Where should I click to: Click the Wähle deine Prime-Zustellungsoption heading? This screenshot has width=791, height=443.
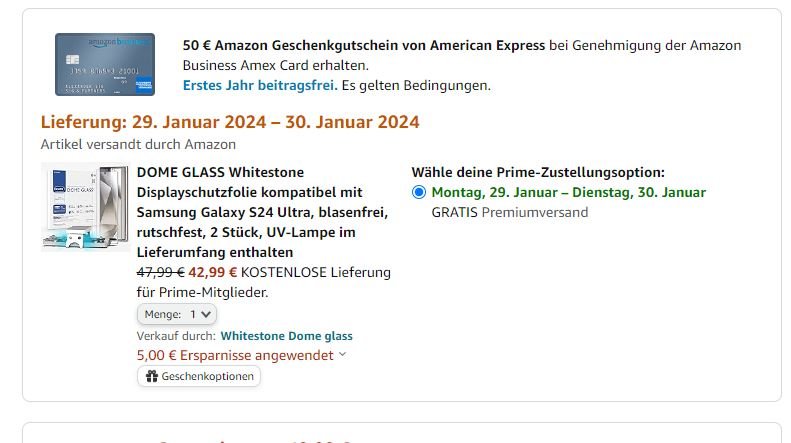coord(538,172)
